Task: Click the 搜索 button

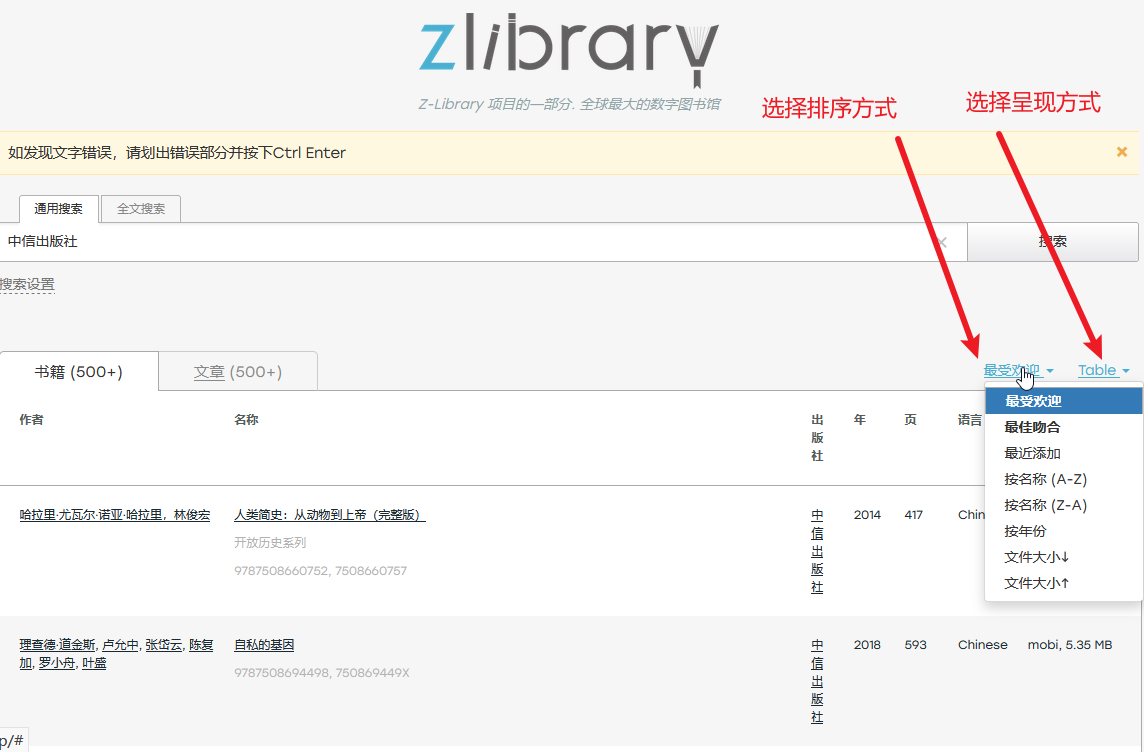Action: point(1052,242)
